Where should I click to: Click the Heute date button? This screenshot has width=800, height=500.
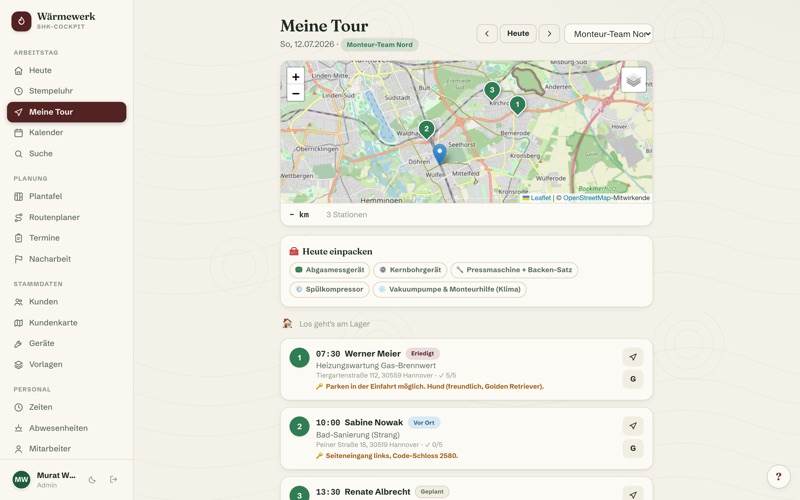coord(518,34)
